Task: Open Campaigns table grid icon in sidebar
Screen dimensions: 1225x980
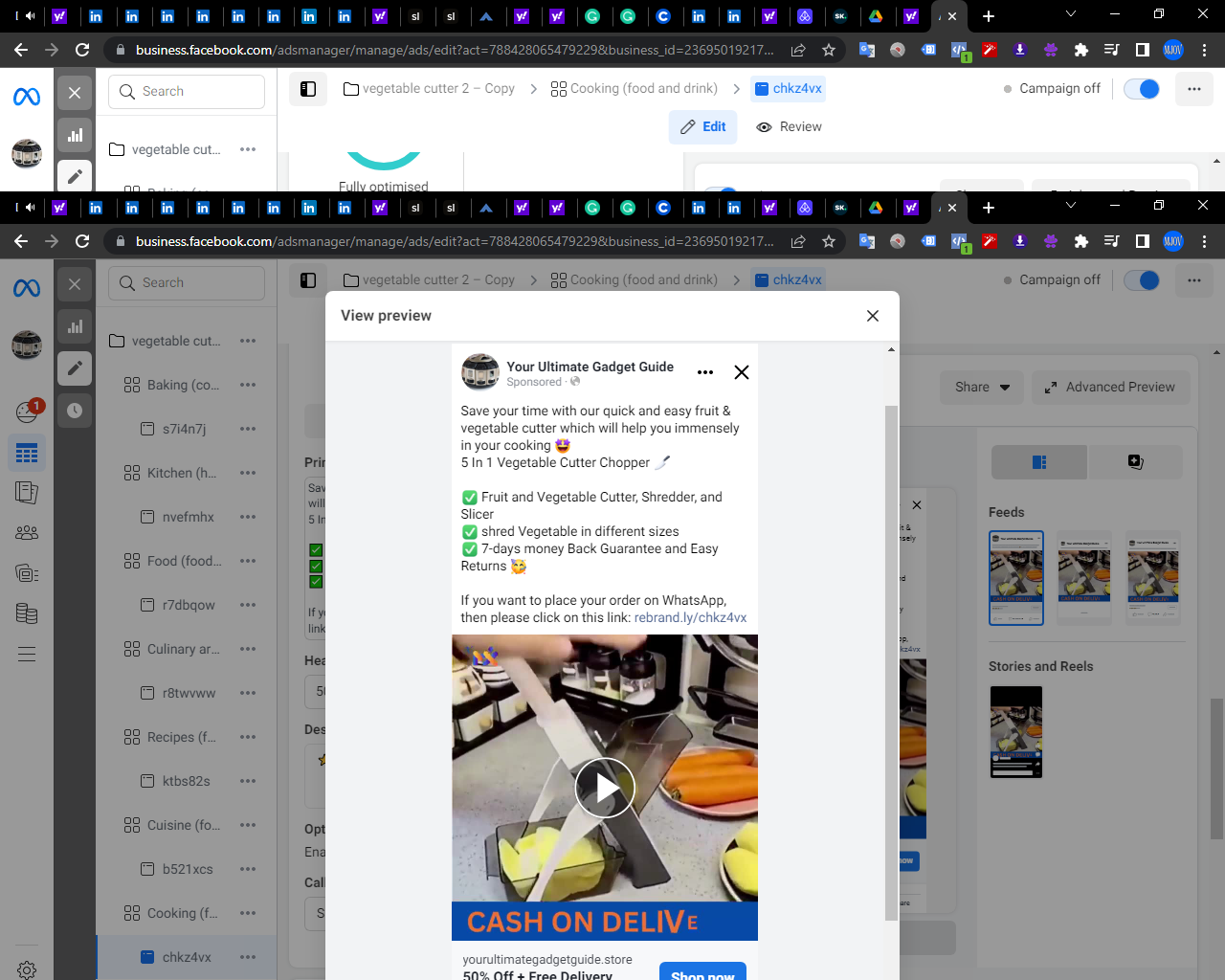Action: (27, 453)
